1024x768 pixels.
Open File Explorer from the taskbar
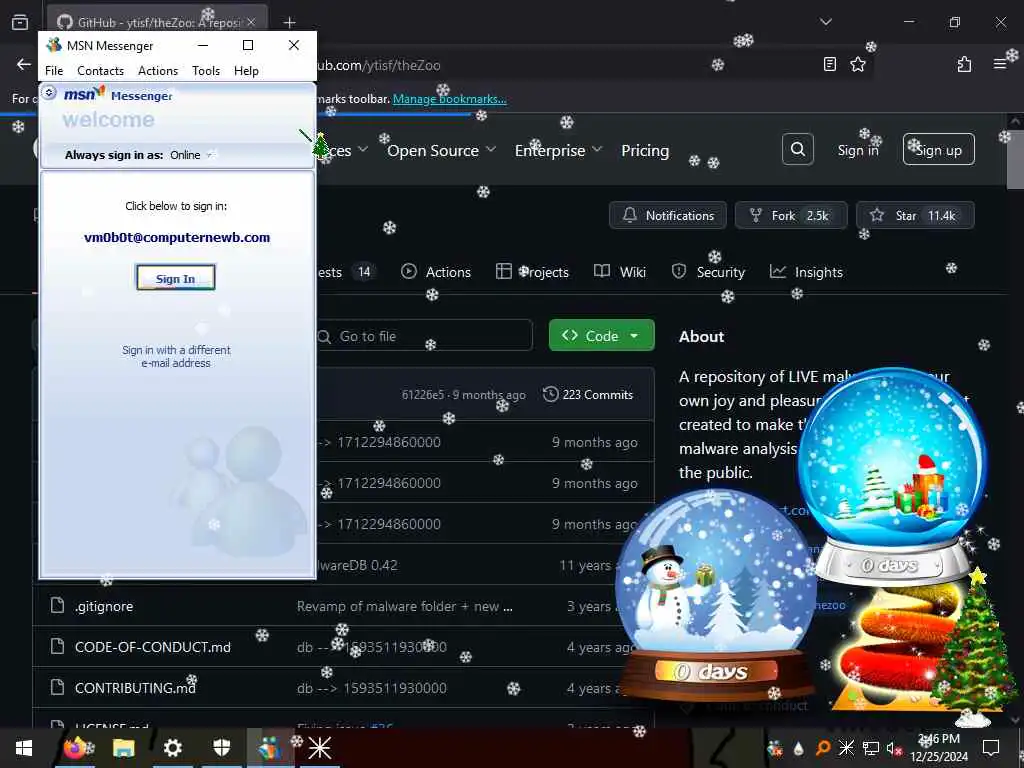123,748
